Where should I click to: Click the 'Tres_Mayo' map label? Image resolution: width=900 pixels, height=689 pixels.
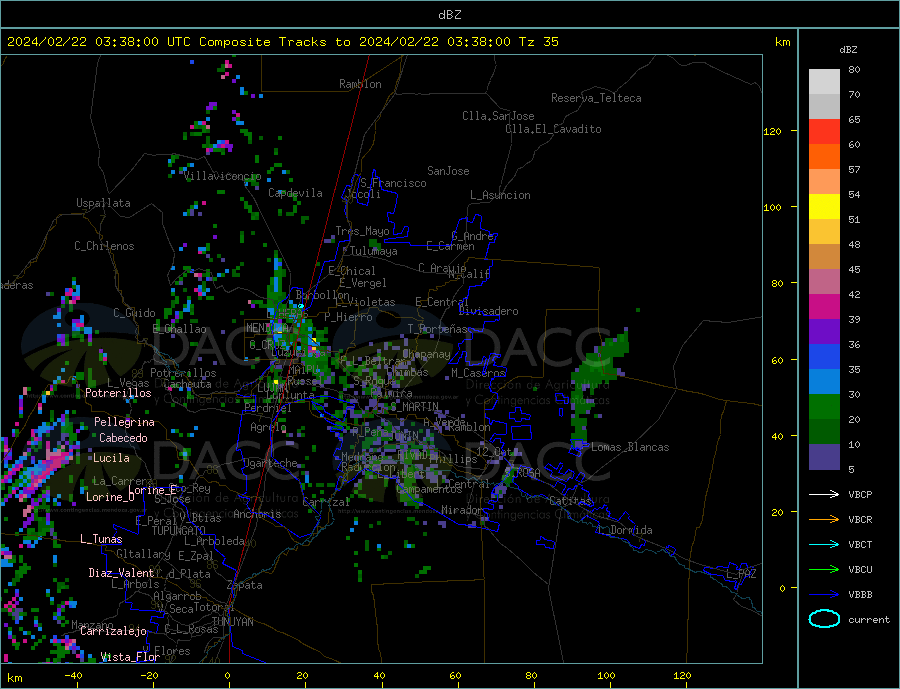click(x=362, y=231)
